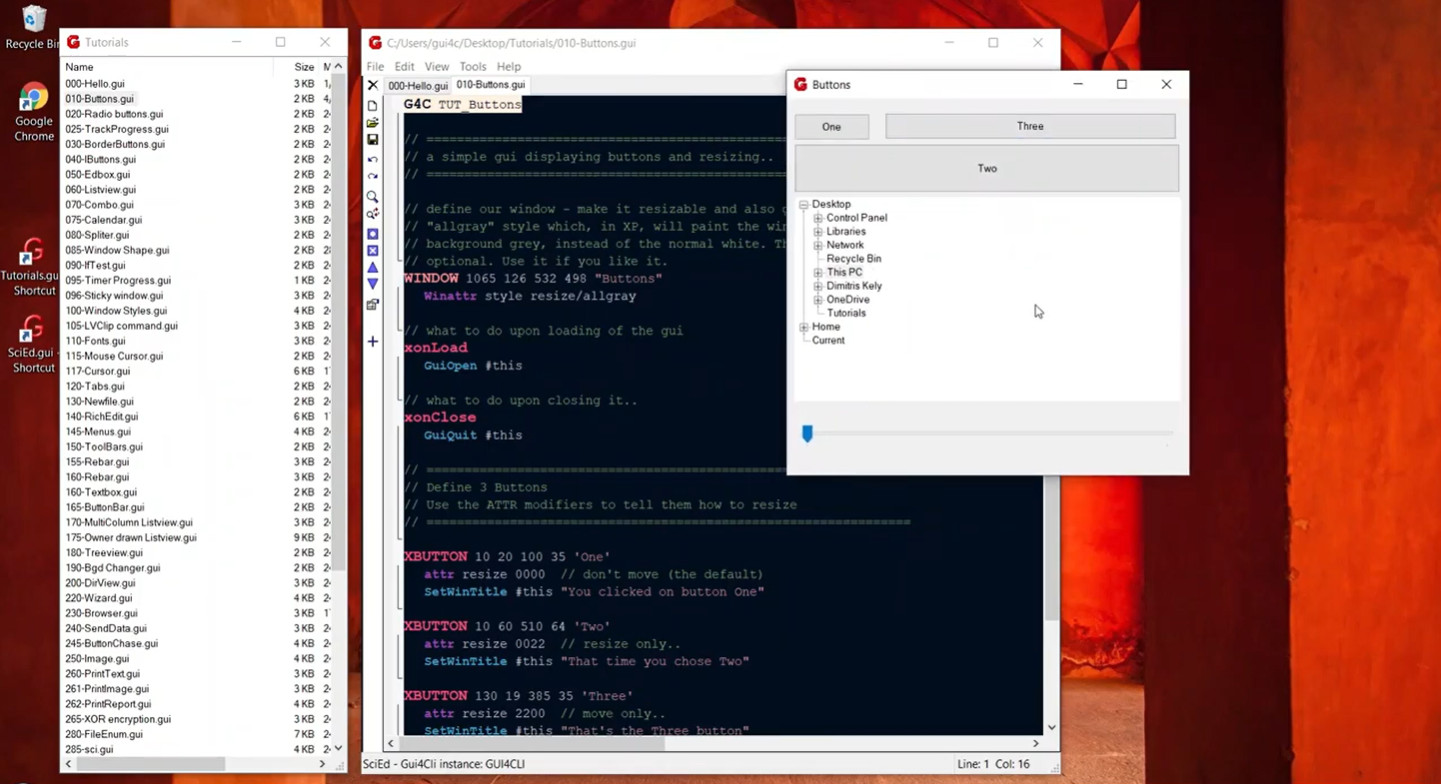Clear bookmarks with blue X square icon
This screenshot has height=784, width=1441.
click(372, 251)
